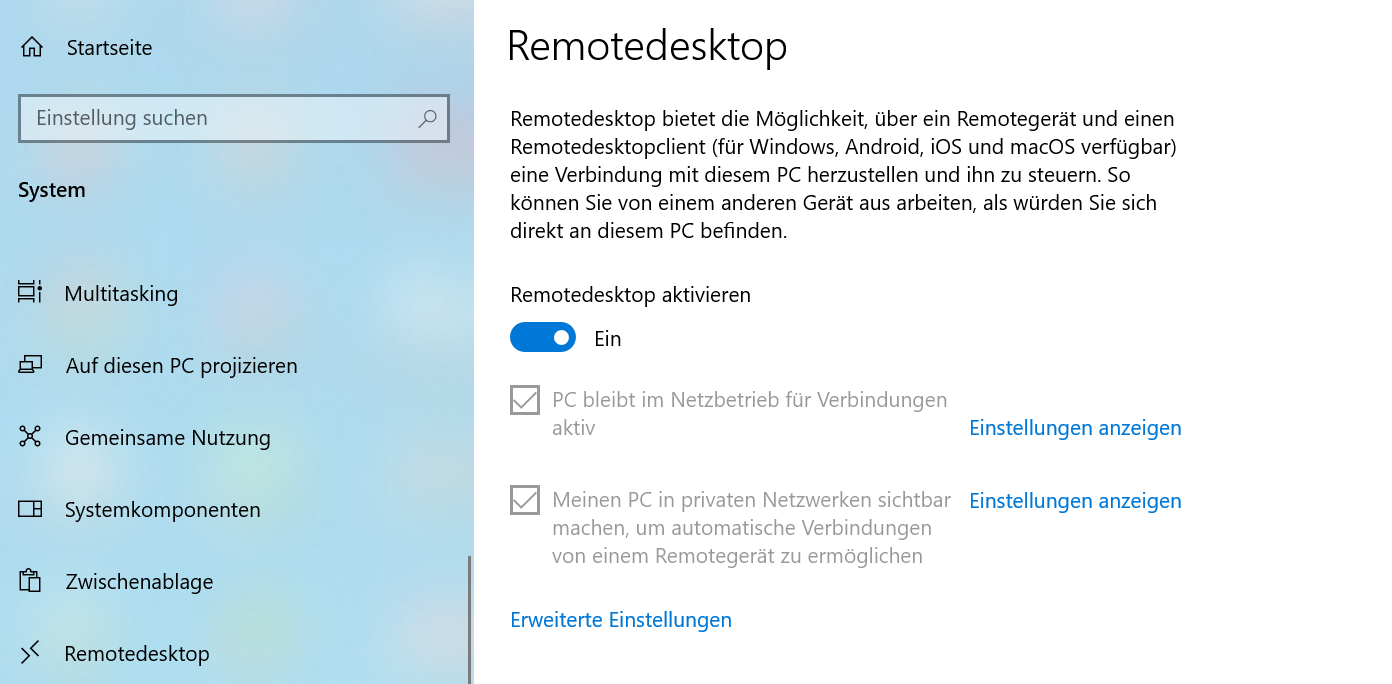The image size is (1392, 684).
Task: Uncheck Meinen PC in privaten Netzwerken sichtbar
Action: tap(525, 500)
